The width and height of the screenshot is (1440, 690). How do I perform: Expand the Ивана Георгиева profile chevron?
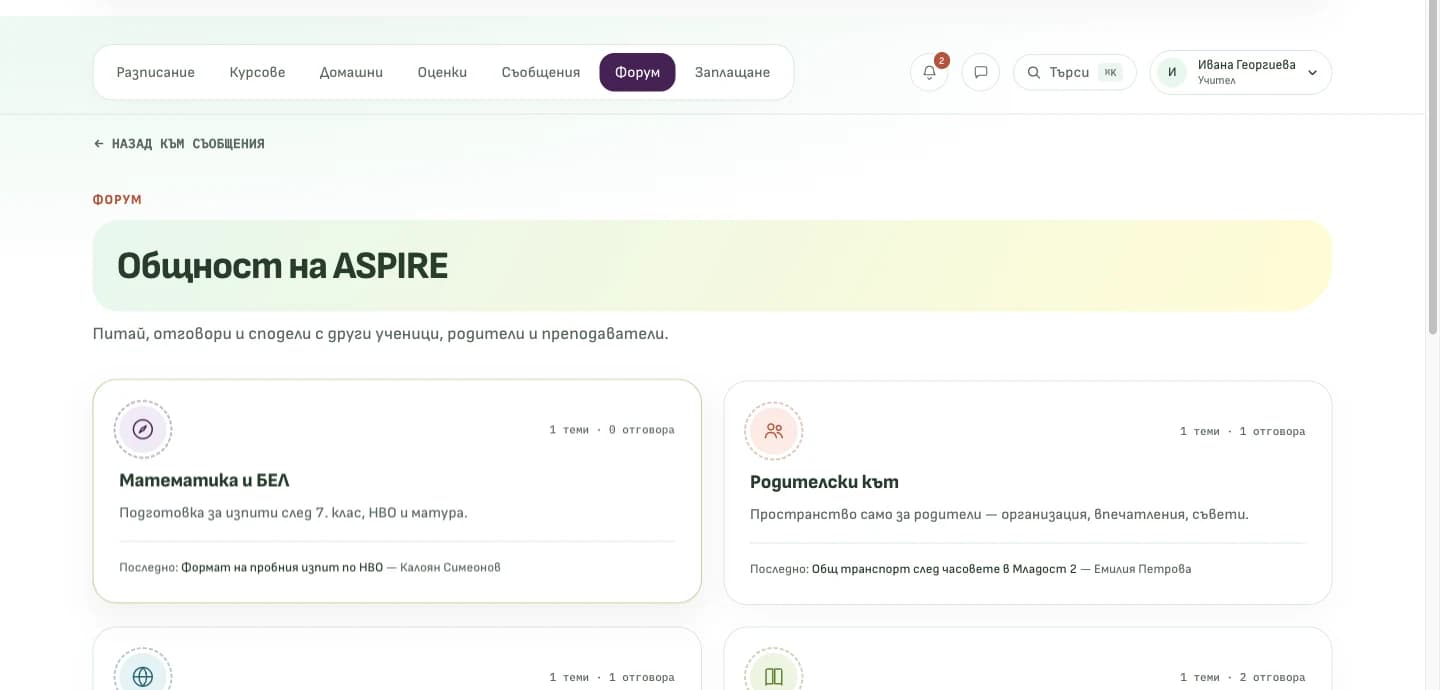point(1312,72)
